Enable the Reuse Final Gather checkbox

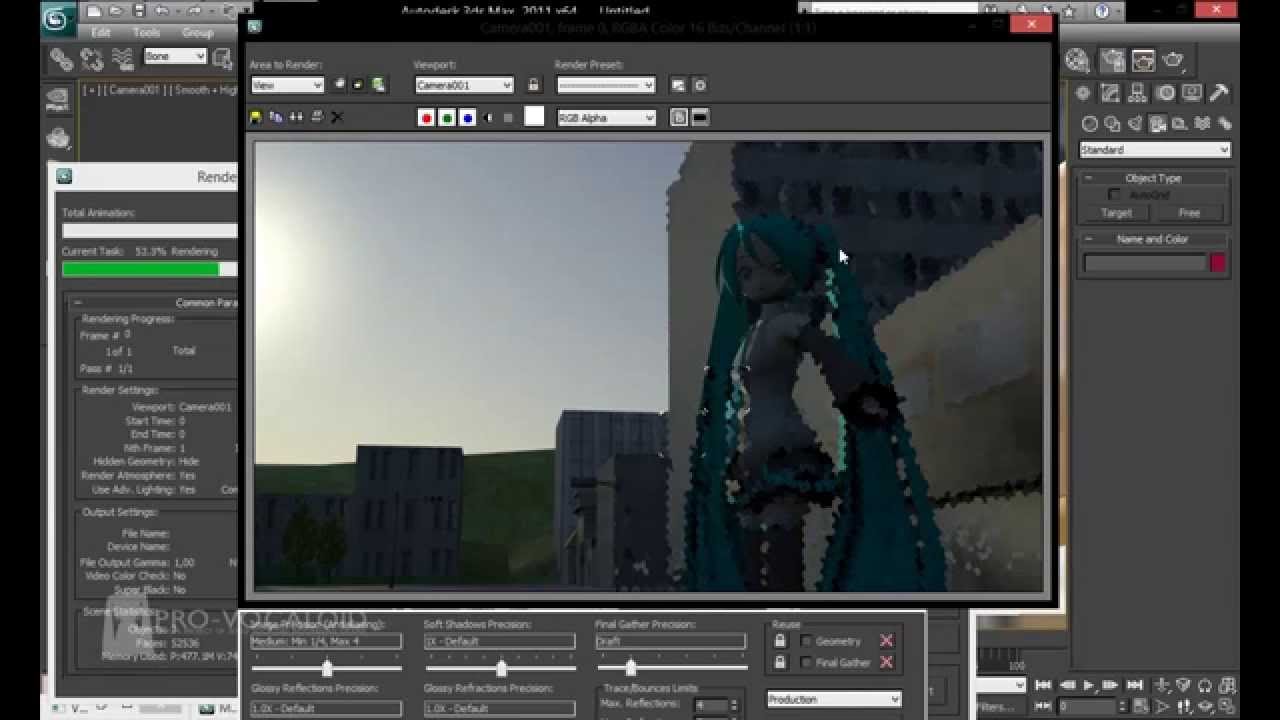[806, 662]
